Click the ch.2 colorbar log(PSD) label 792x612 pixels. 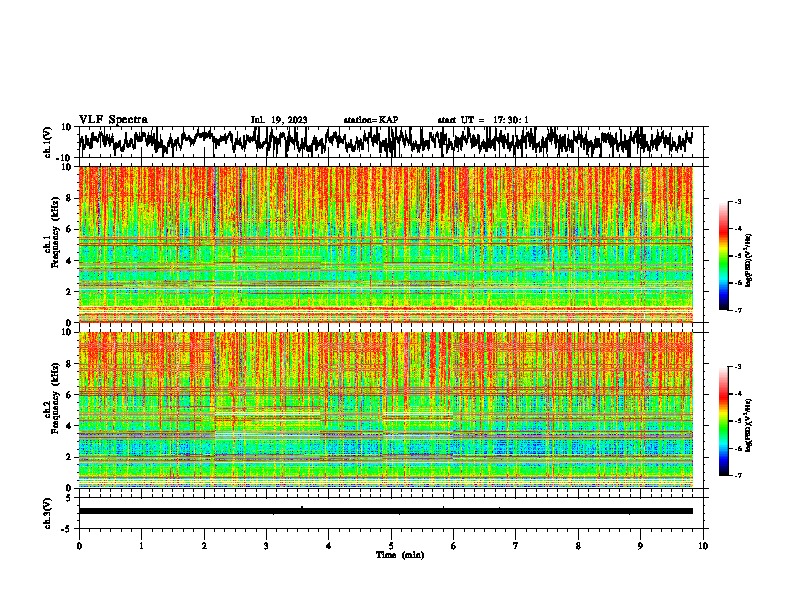tap(749, 425)
